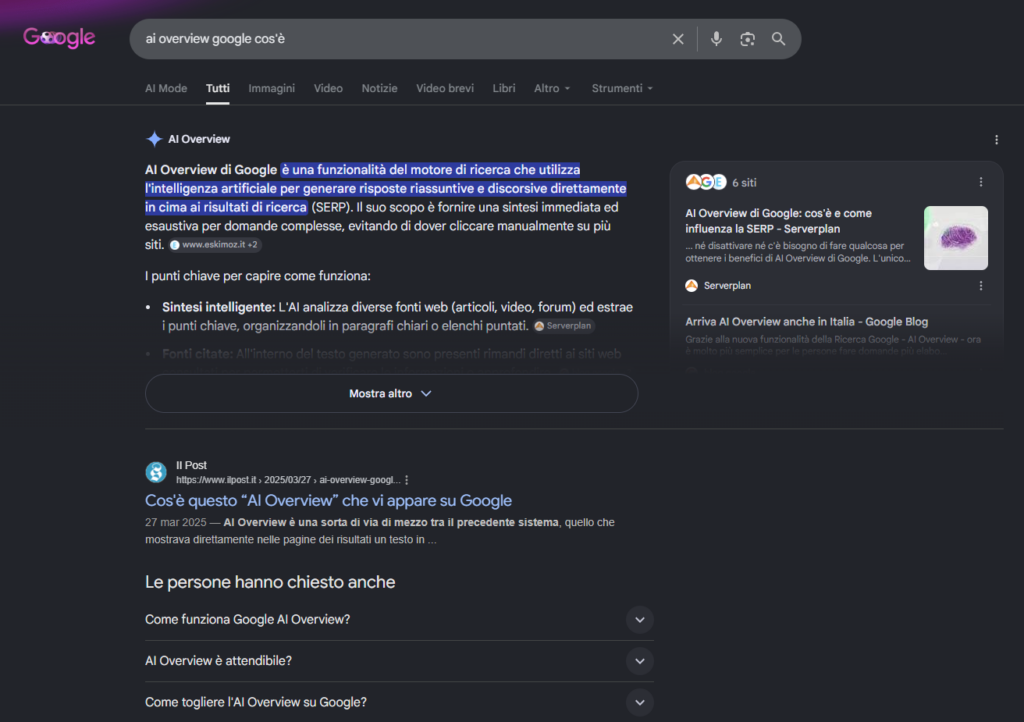Open the Video brevi tab
This screenshot has height=722, width=1024.
[445, 88]
